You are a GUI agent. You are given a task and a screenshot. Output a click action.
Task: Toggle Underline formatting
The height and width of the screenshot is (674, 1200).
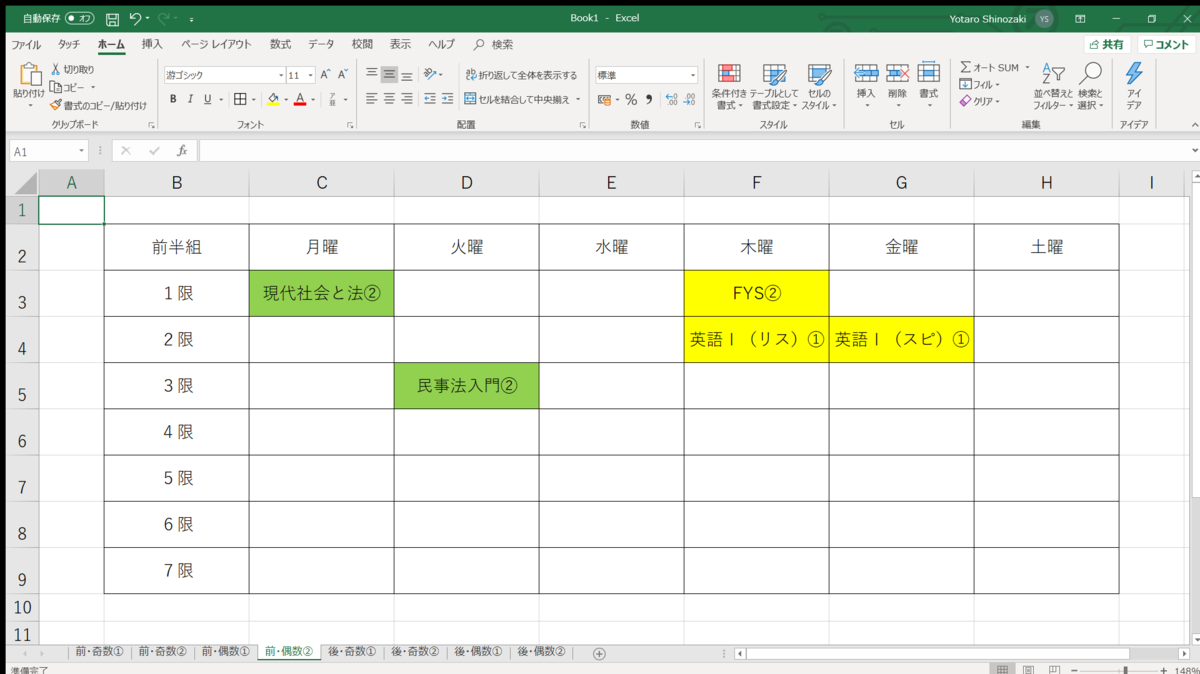207,99
